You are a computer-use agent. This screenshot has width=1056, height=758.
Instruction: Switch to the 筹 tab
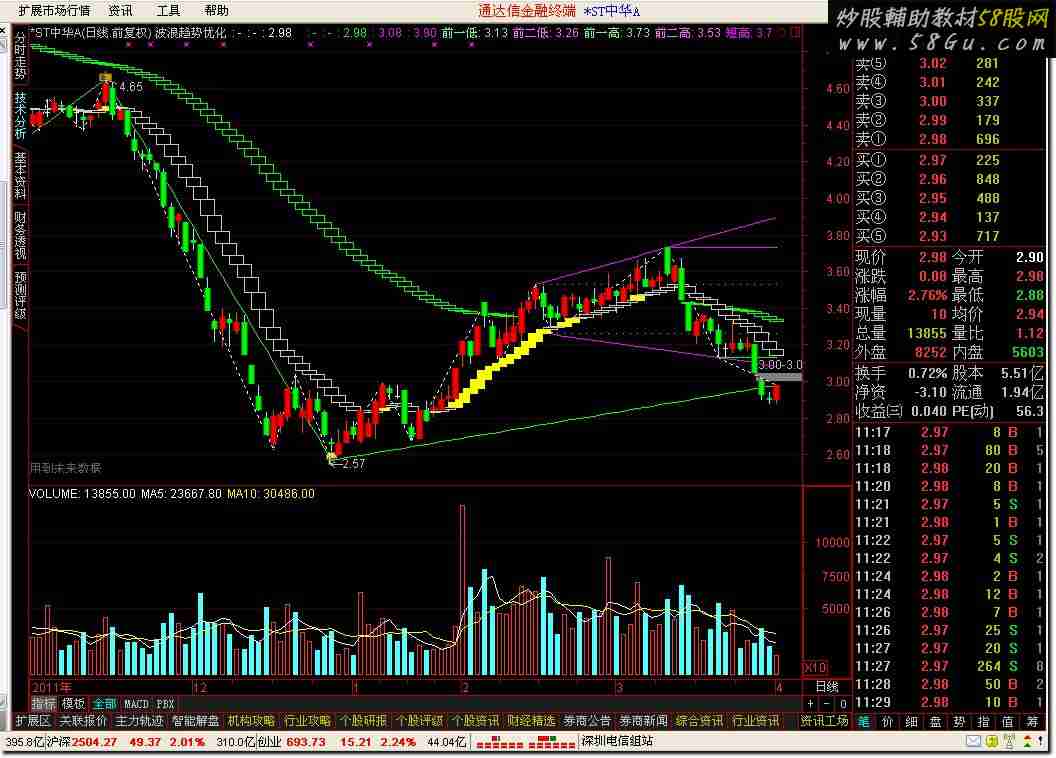coord(1032,722)
